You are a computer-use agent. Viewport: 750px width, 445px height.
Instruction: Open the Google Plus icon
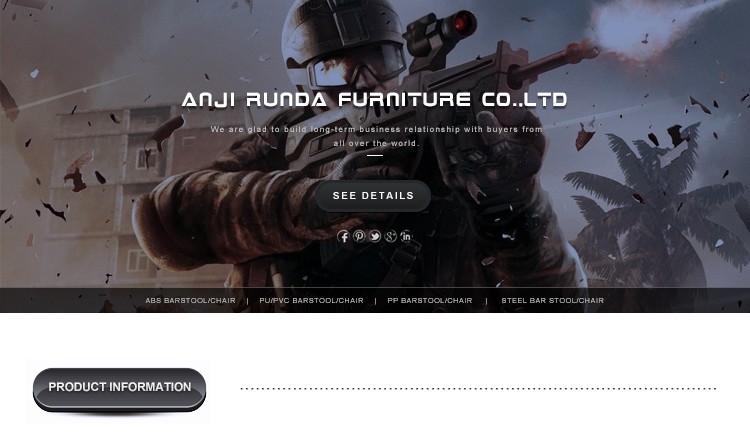[x=390, y=236]
